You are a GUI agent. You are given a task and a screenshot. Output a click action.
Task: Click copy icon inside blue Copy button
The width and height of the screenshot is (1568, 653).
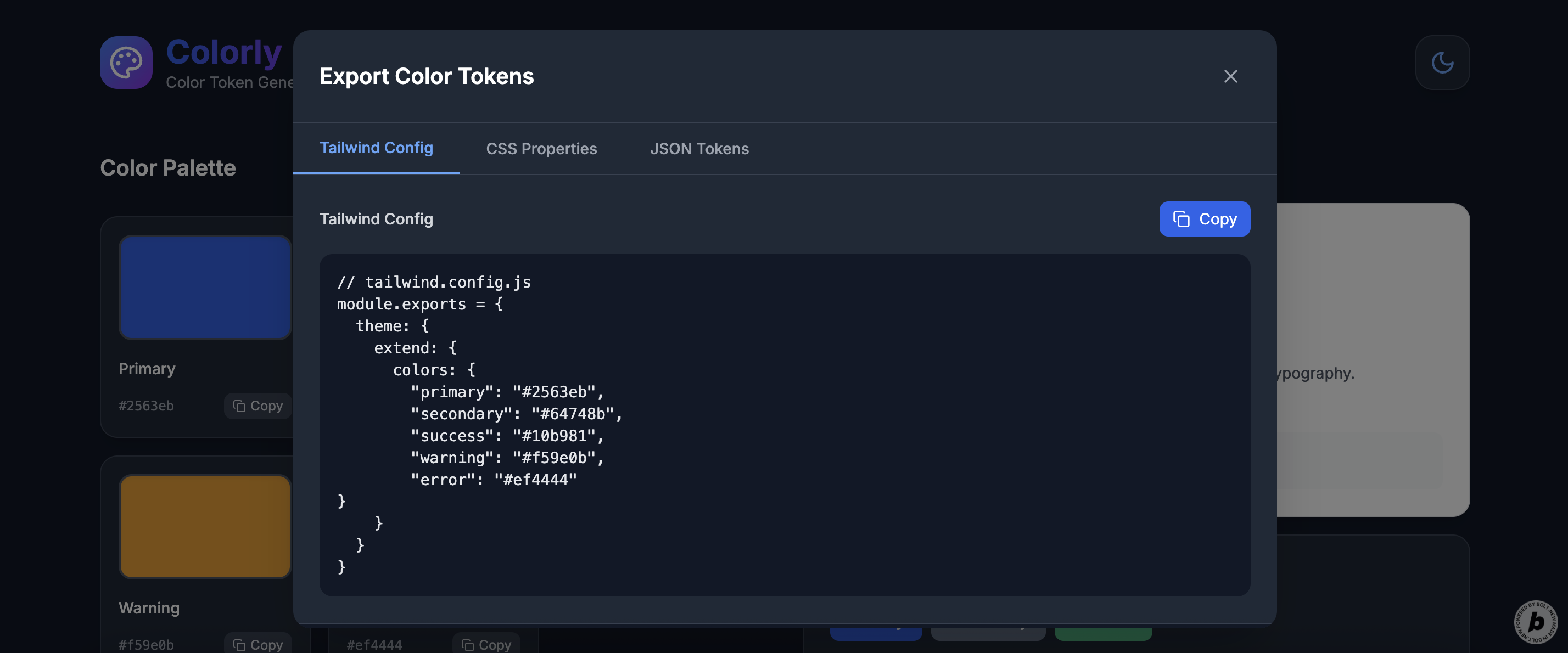tap(1181, 218)
